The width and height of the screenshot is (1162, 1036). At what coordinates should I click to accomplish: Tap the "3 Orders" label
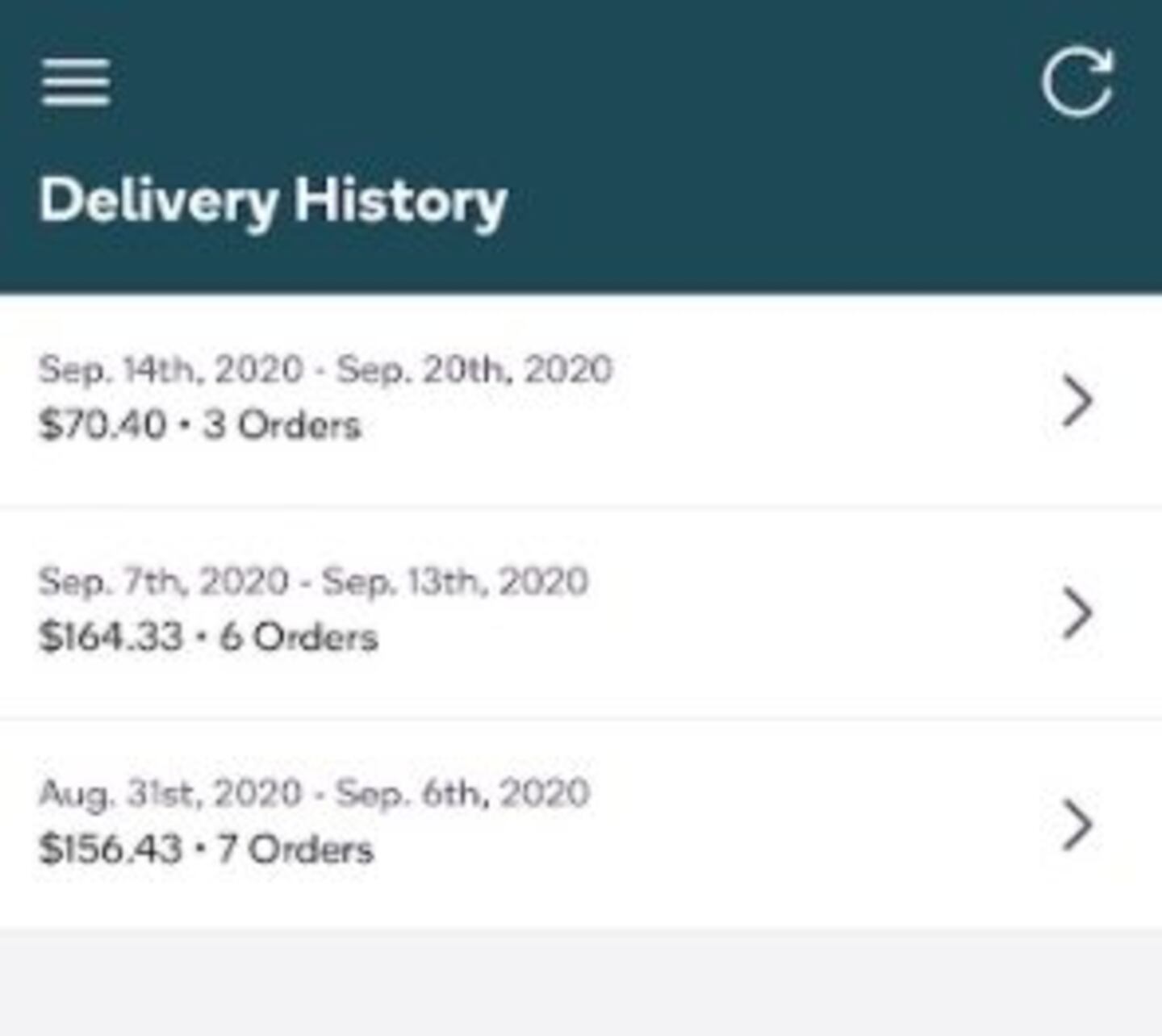[282, 425]
